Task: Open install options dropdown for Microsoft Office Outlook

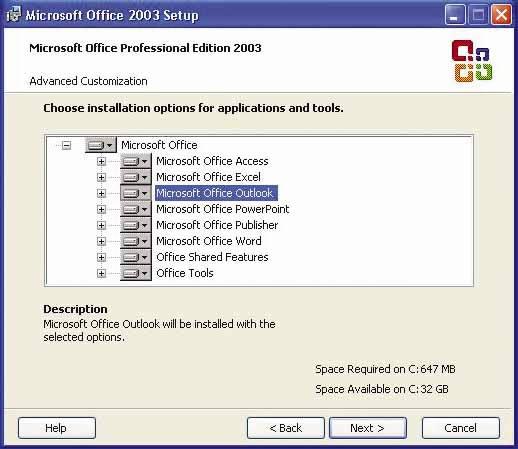Action: point(136,193)
